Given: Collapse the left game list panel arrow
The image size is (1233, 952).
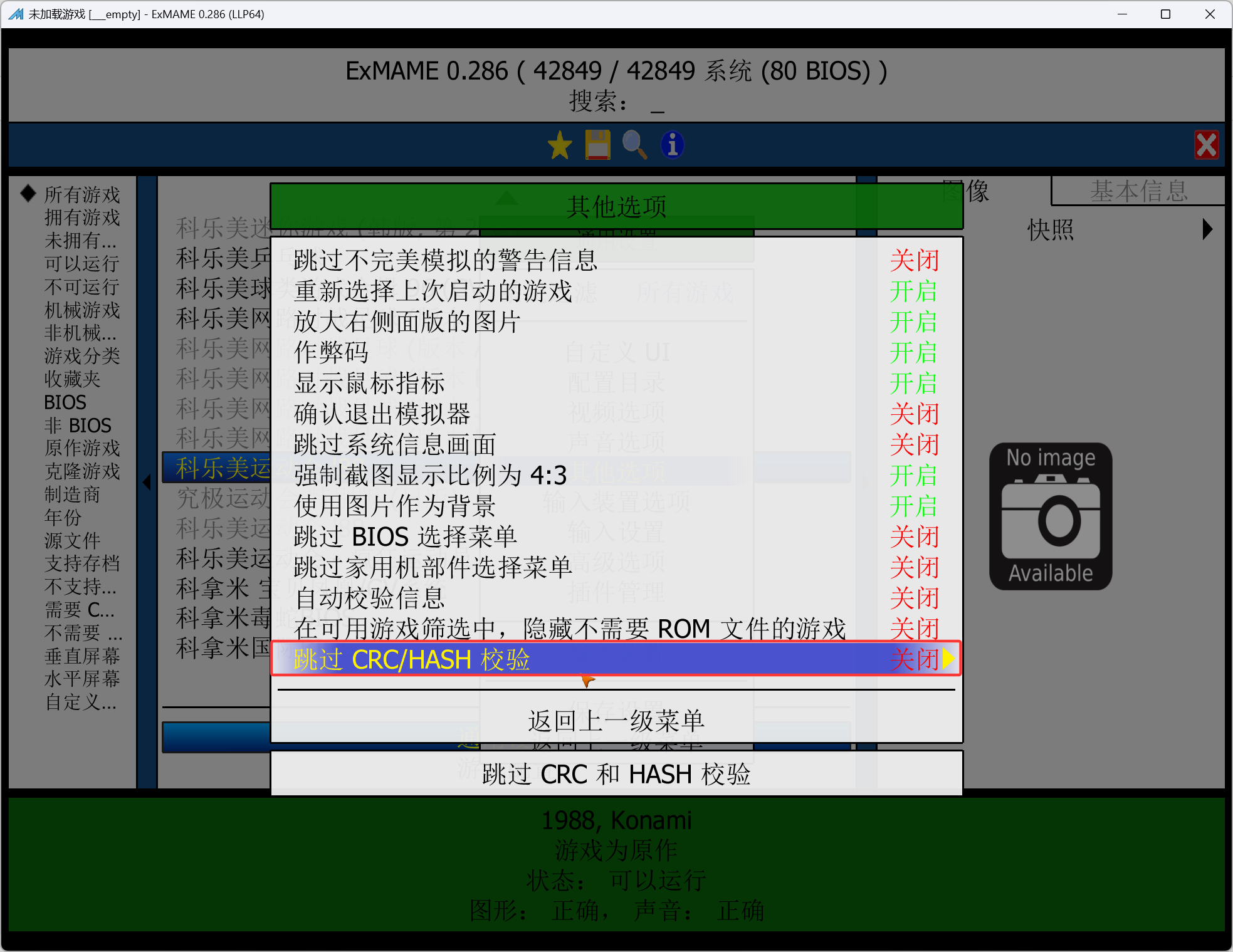Looking at the screenshot, I should coord(146,483).
